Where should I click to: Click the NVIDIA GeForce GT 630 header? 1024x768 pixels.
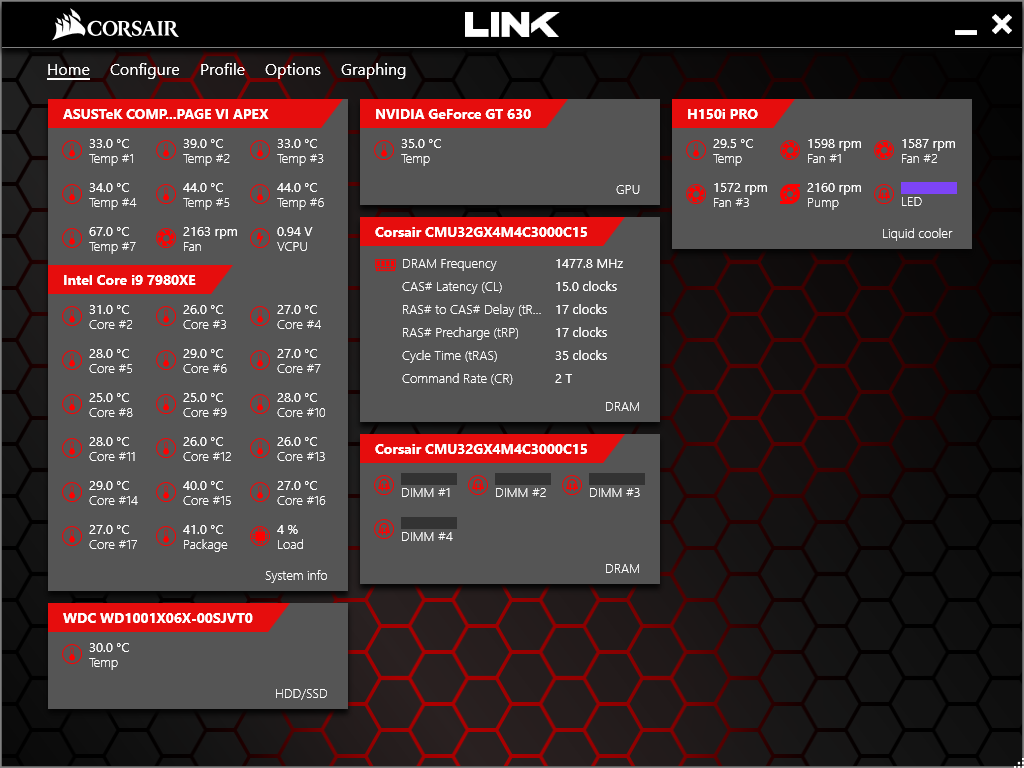464,114
